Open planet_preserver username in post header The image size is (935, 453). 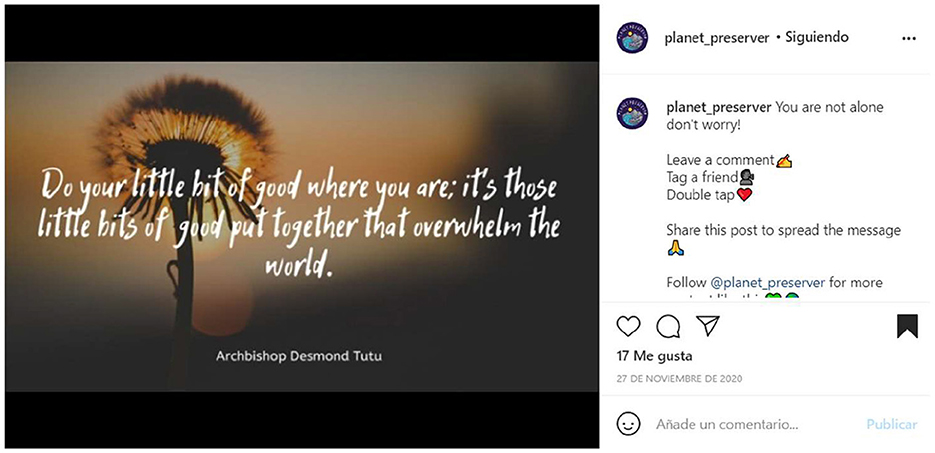click(x=717, y=38)
